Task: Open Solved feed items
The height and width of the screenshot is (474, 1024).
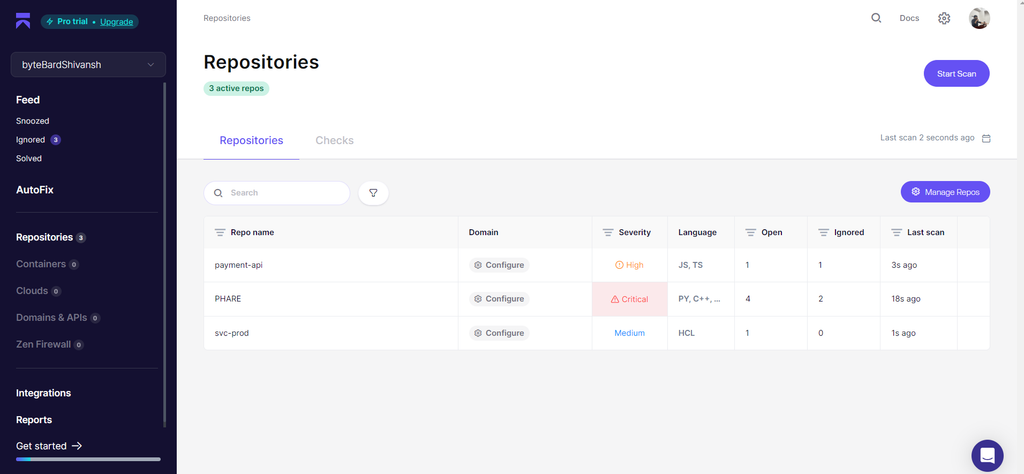Action: [29, 159]
